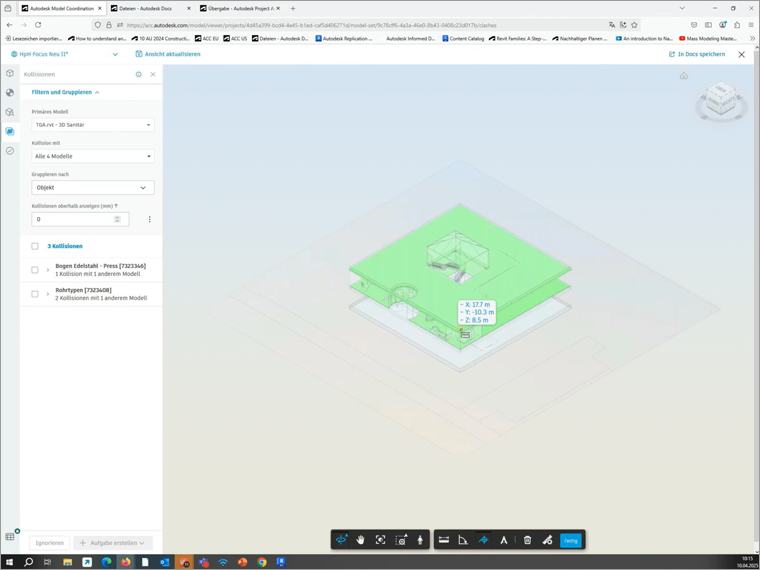Screen dimensions: 760x570
Task: Click the Home view icon
Action: click(683, 76)
